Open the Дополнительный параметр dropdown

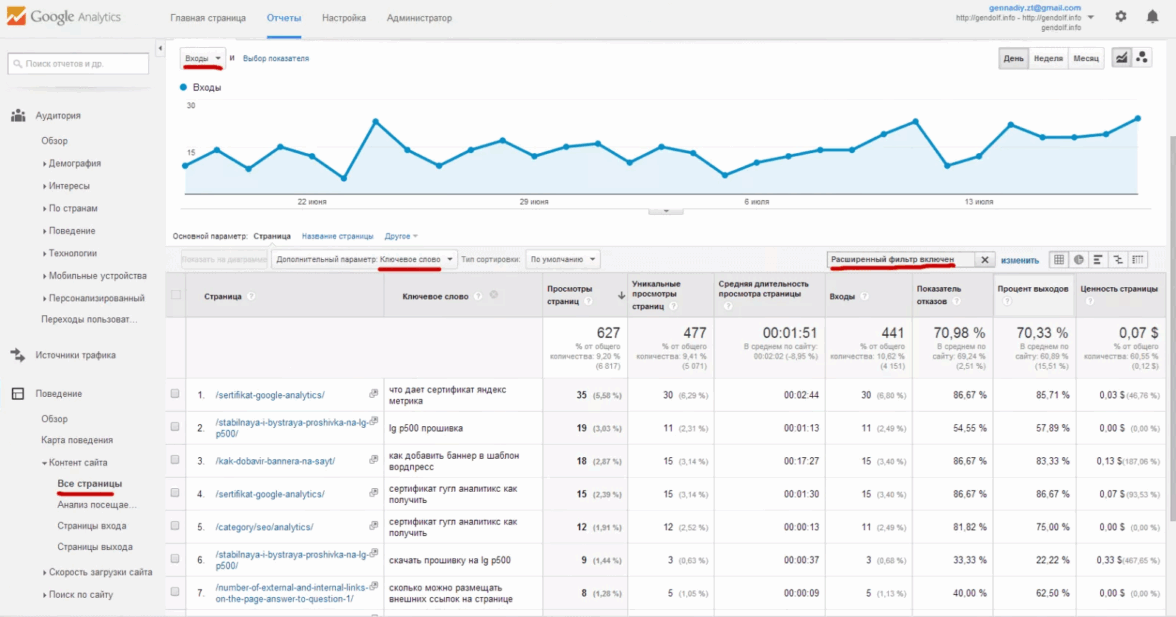365,259
